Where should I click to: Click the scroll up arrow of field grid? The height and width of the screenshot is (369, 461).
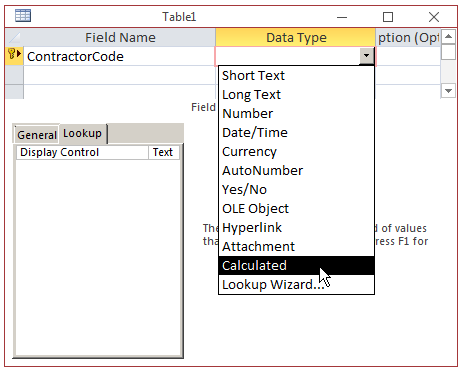[x=448, y=36]
